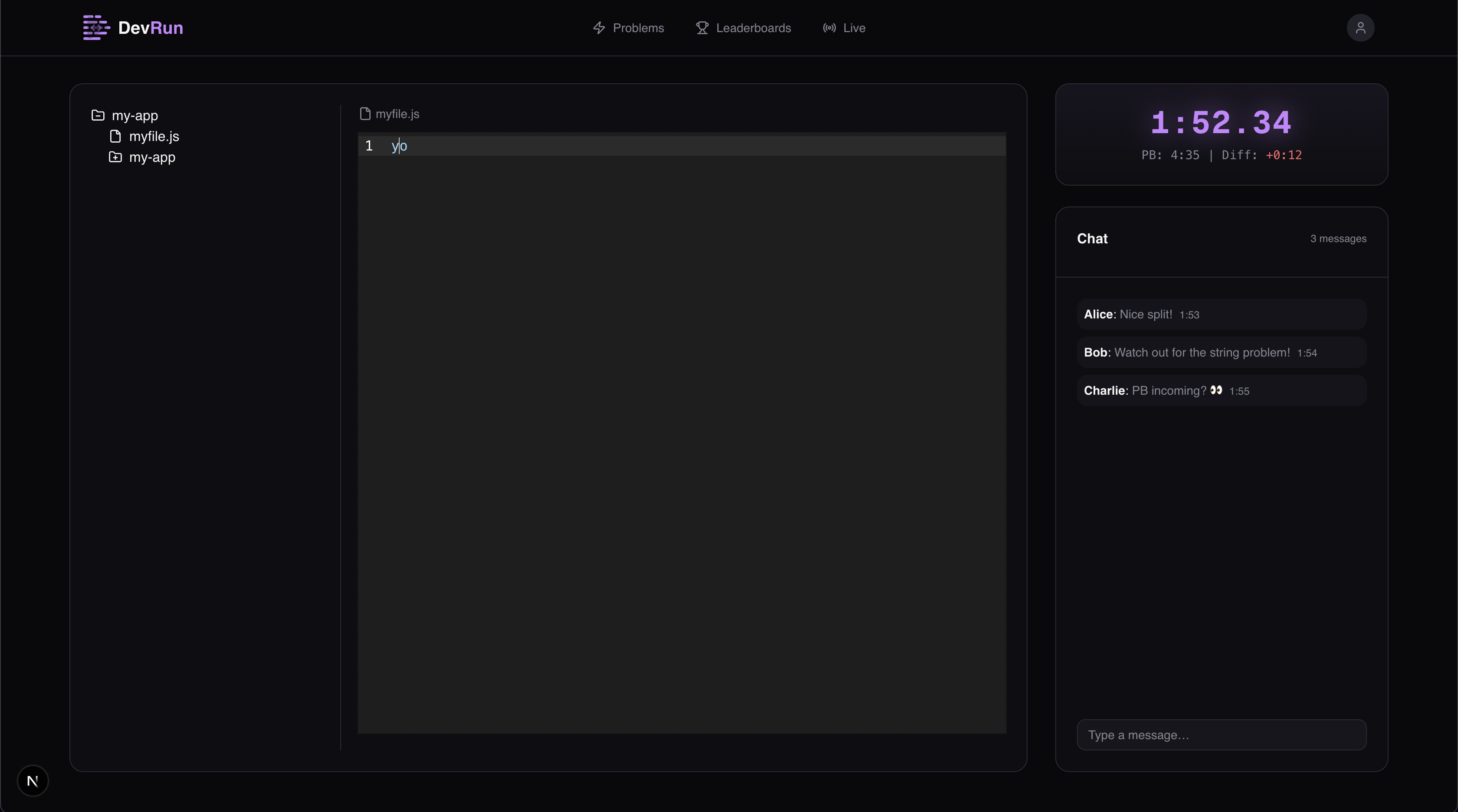Click the folder-plus icon for nested my-app

tap(115, 157)
